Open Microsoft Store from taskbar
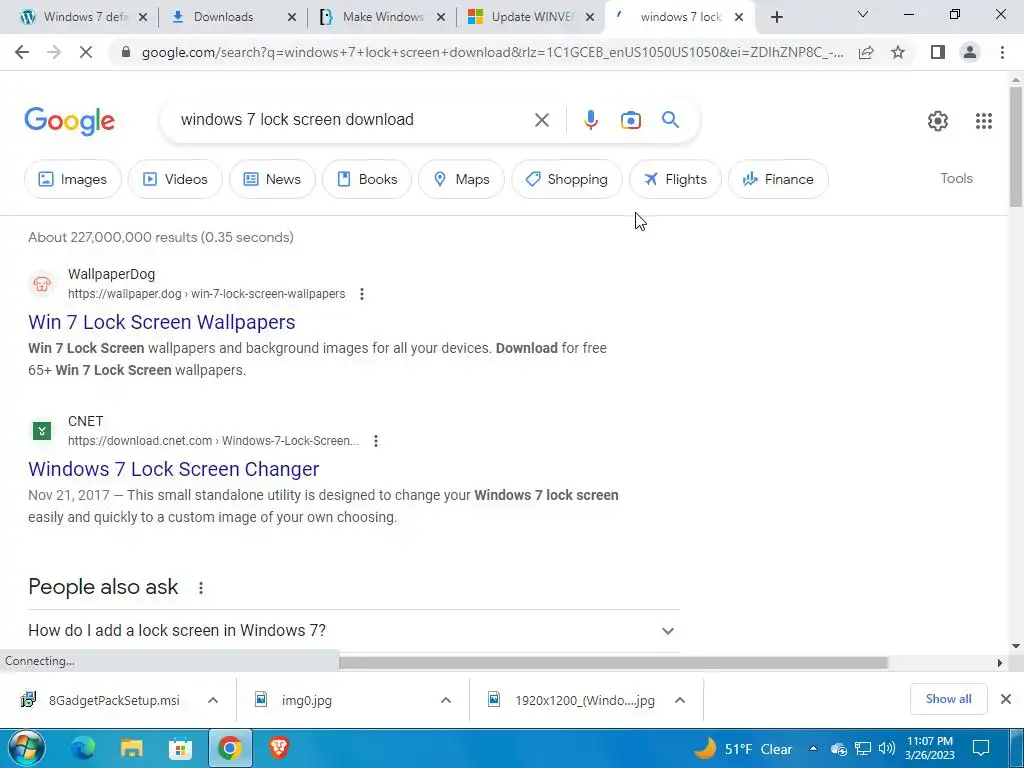This screenshot has width=1024, height=768. point(180,748)
